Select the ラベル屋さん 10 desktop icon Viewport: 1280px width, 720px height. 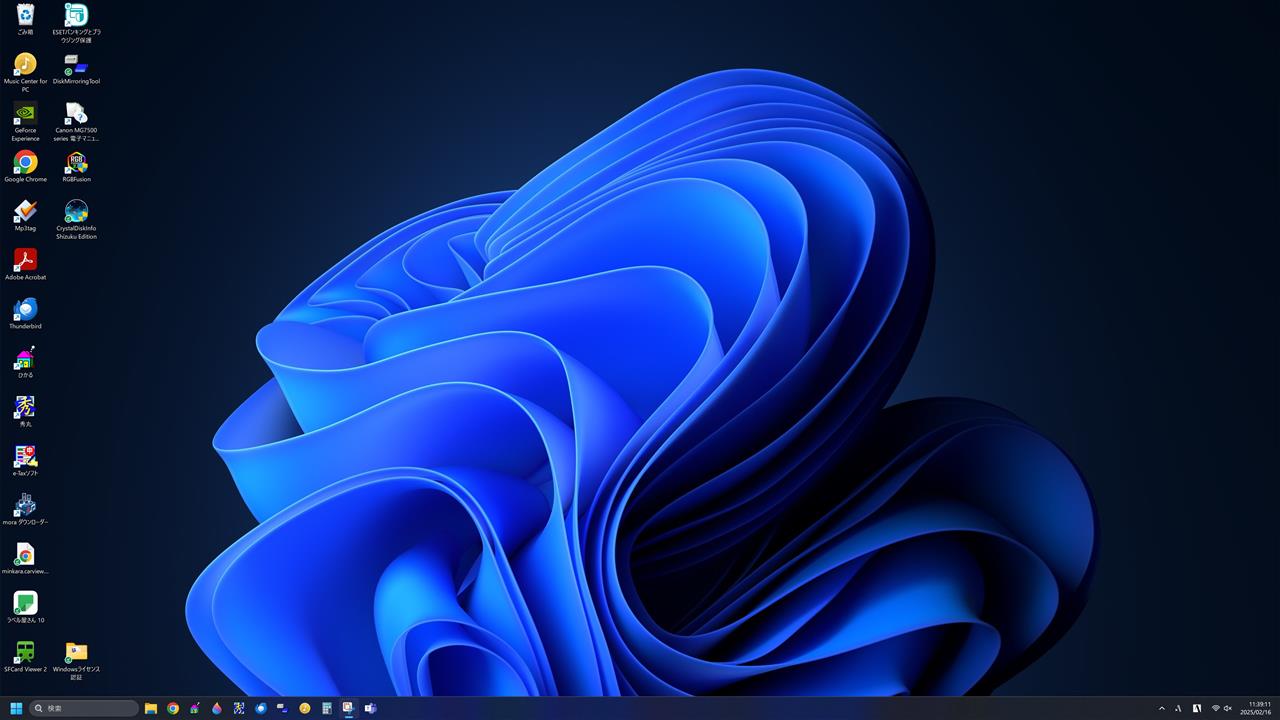[25, 607]
